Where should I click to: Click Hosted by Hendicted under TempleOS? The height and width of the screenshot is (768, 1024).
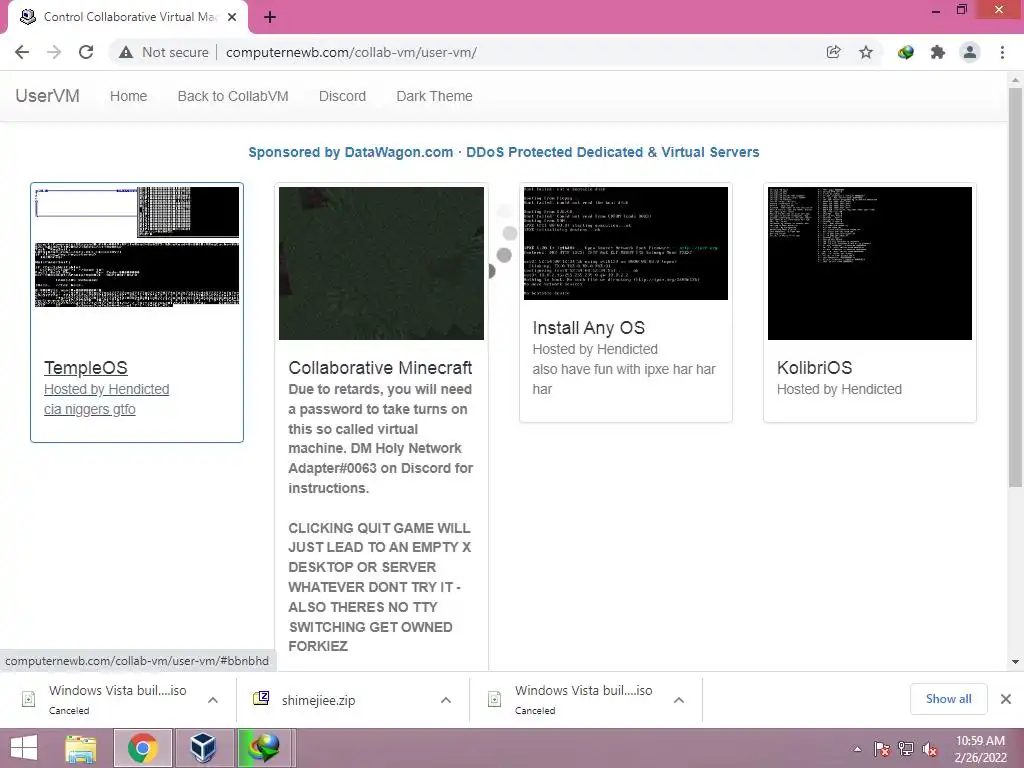click(x=106, y=389)
